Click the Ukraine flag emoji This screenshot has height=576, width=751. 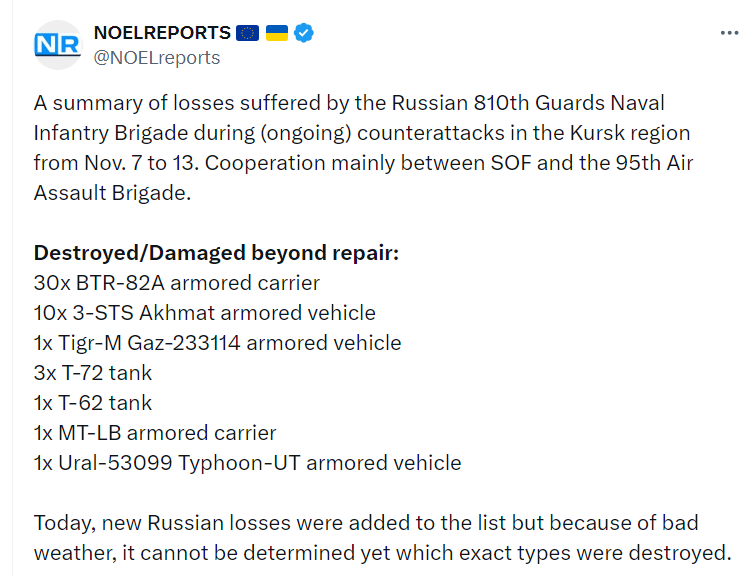(x=277, y=33)
